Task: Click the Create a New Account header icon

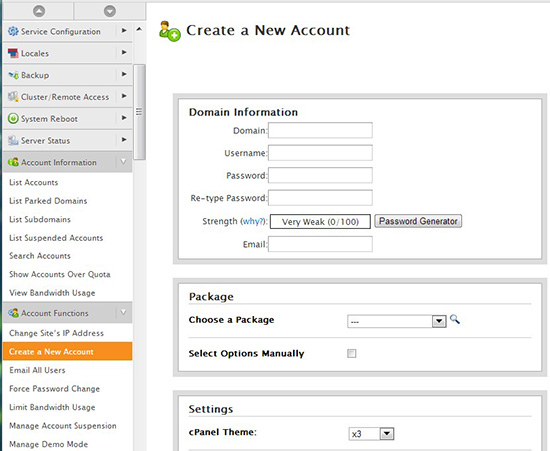Action: pos(169,32)
